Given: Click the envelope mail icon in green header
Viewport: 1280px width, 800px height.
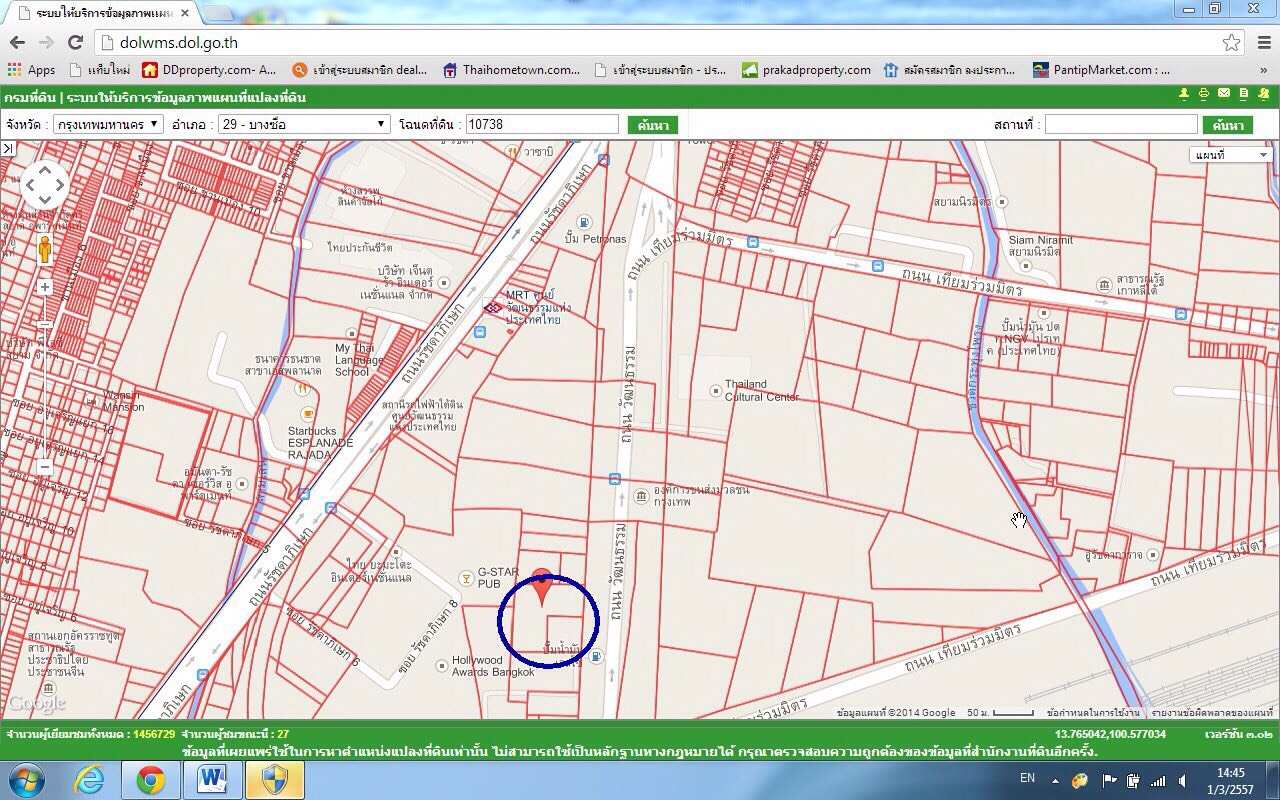Looking at the screenshot, I should tap(1224, 94).
